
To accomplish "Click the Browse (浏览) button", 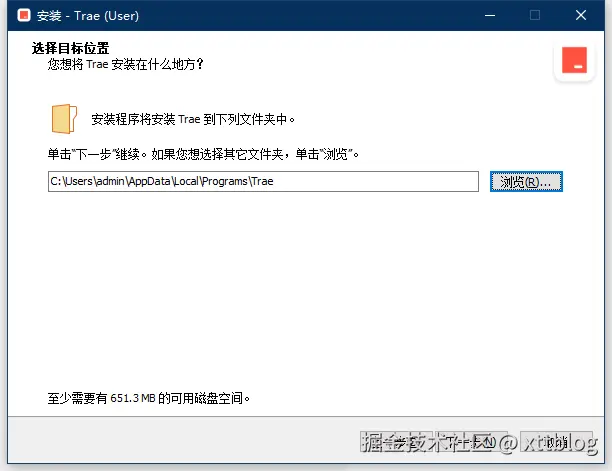I will click(526, 181).
